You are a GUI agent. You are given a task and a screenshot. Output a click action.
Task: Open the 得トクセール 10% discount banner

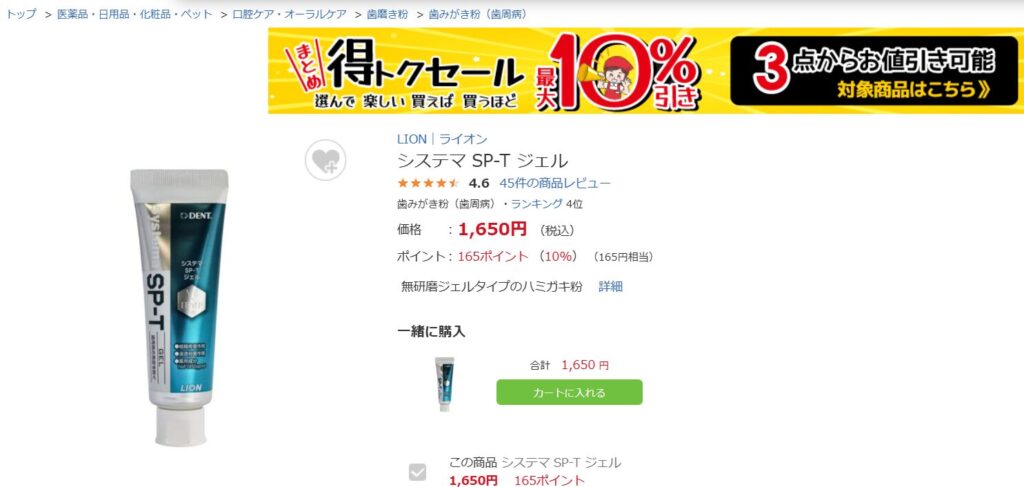tap(645, 71)
